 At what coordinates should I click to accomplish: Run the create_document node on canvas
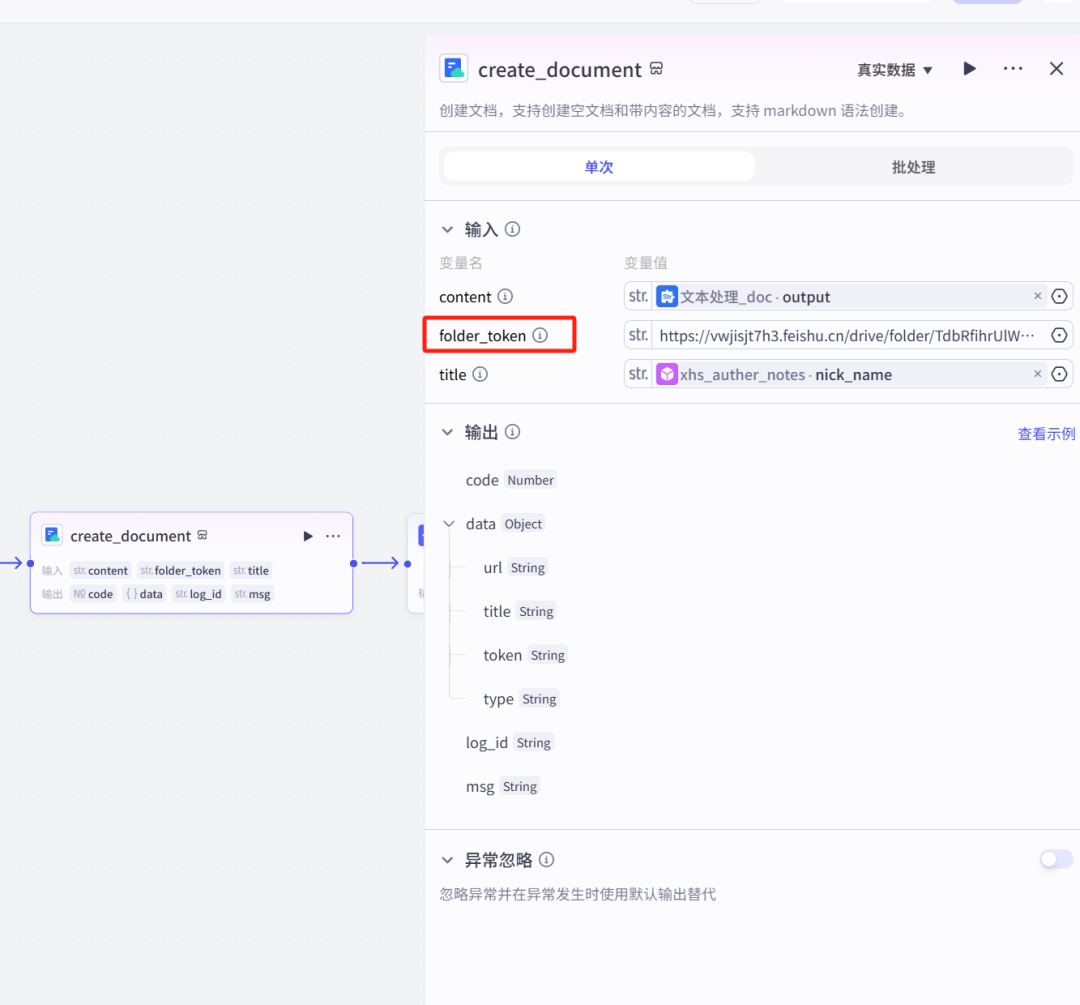pos(308,536)
